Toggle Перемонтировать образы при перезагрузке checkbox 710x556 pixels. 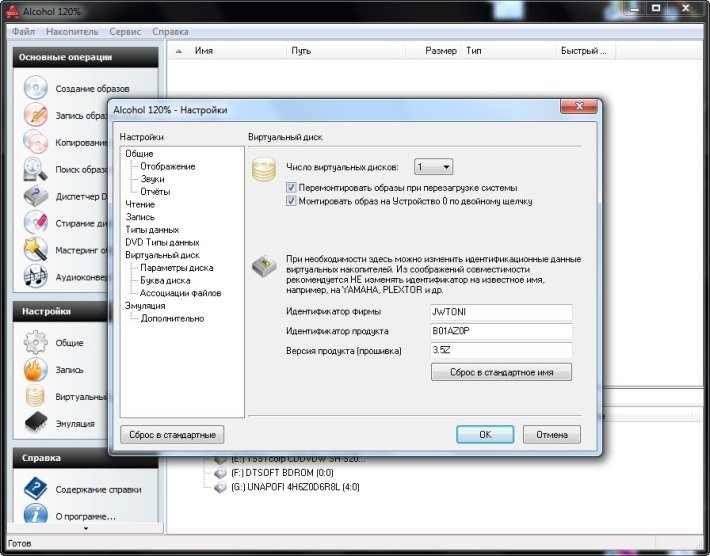click(x=292, y=187)
